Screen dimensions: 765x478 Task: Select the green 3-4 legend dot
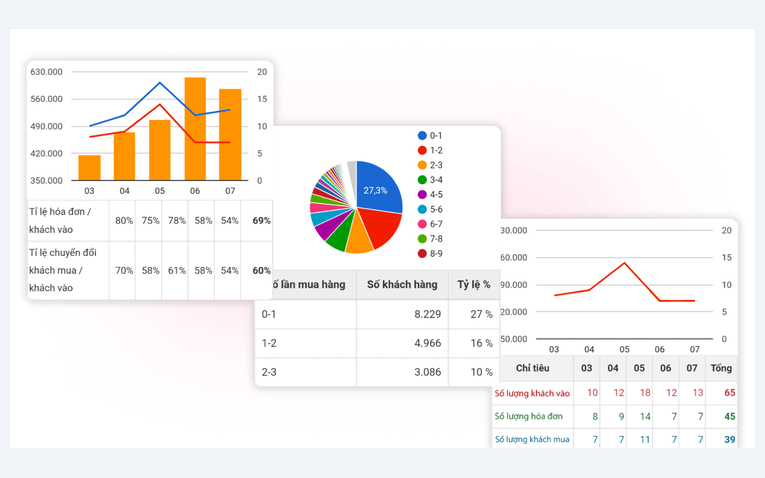click(x=422, y=180)
